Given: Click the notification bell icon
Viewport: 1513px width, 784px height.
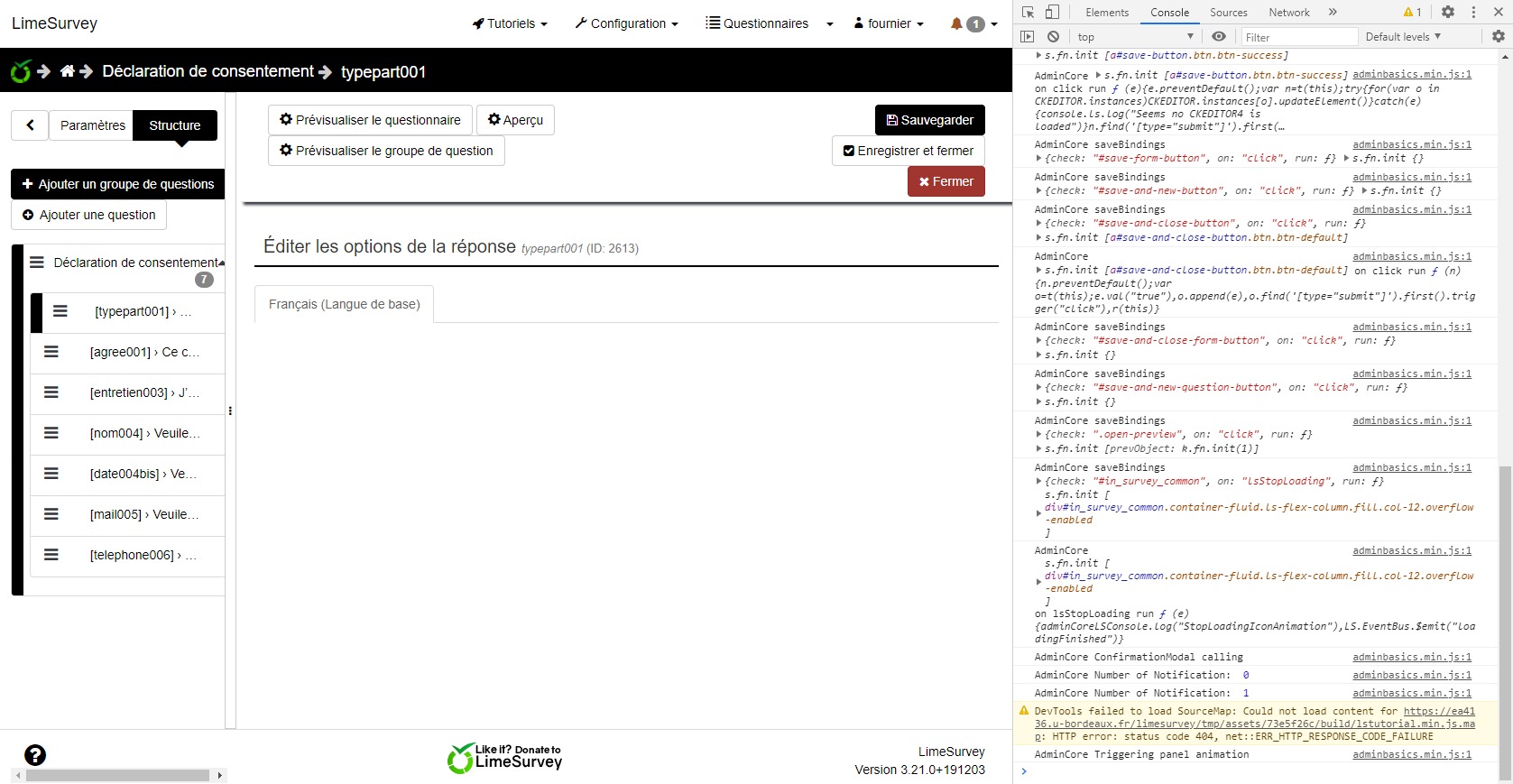Looking at the screenshot, I should point(956,24).
